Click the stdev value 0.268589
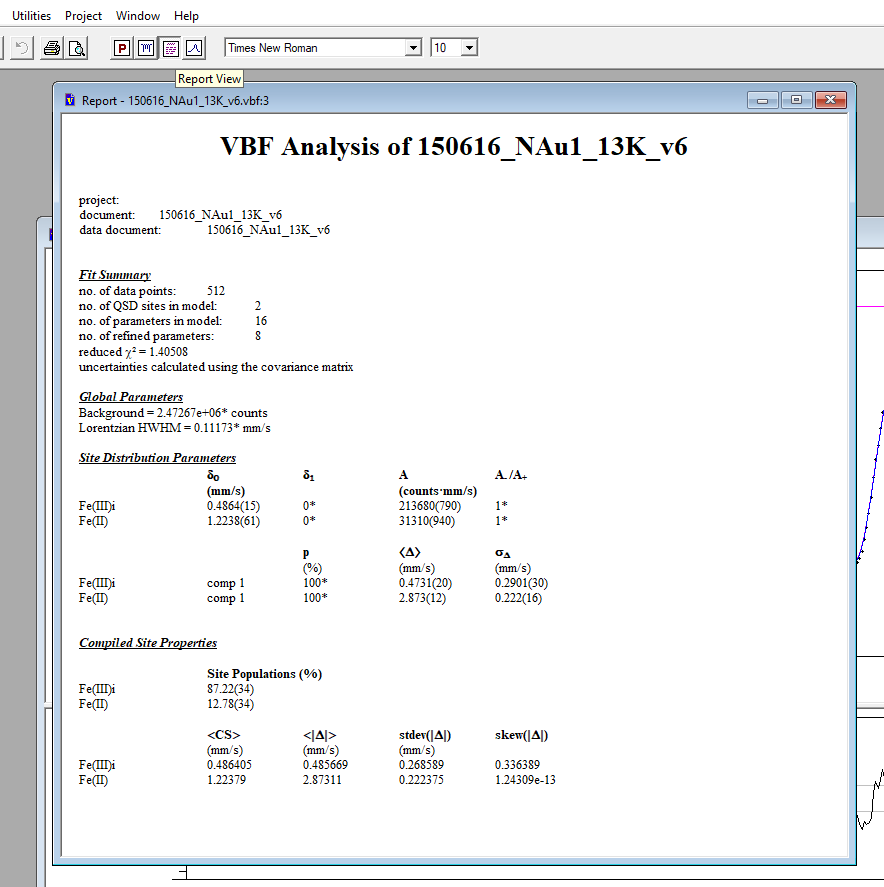Viewport: 884px width, 887px height. (x=421, y=765)
